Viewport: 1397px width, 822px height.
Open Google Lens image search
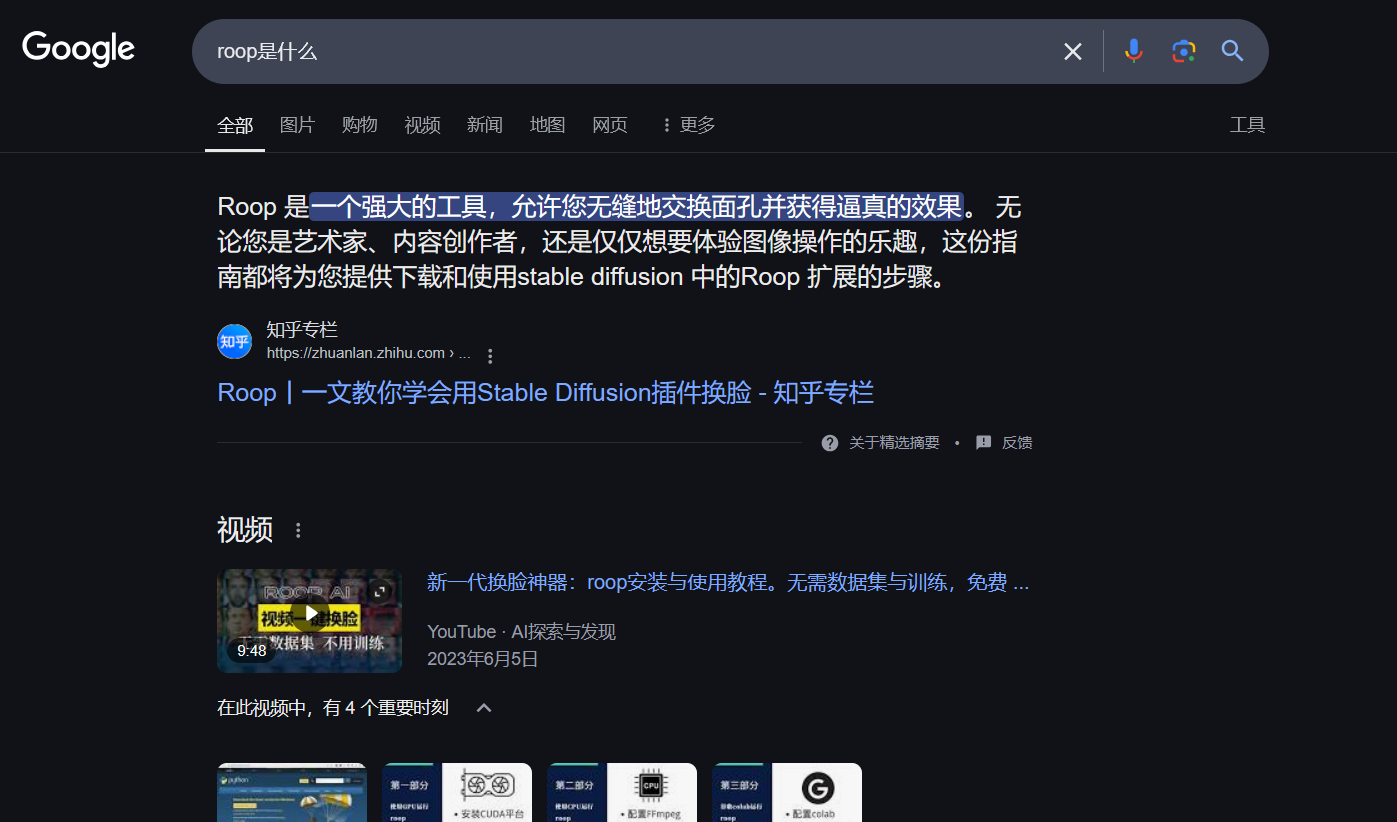(x=1183, y=51)
